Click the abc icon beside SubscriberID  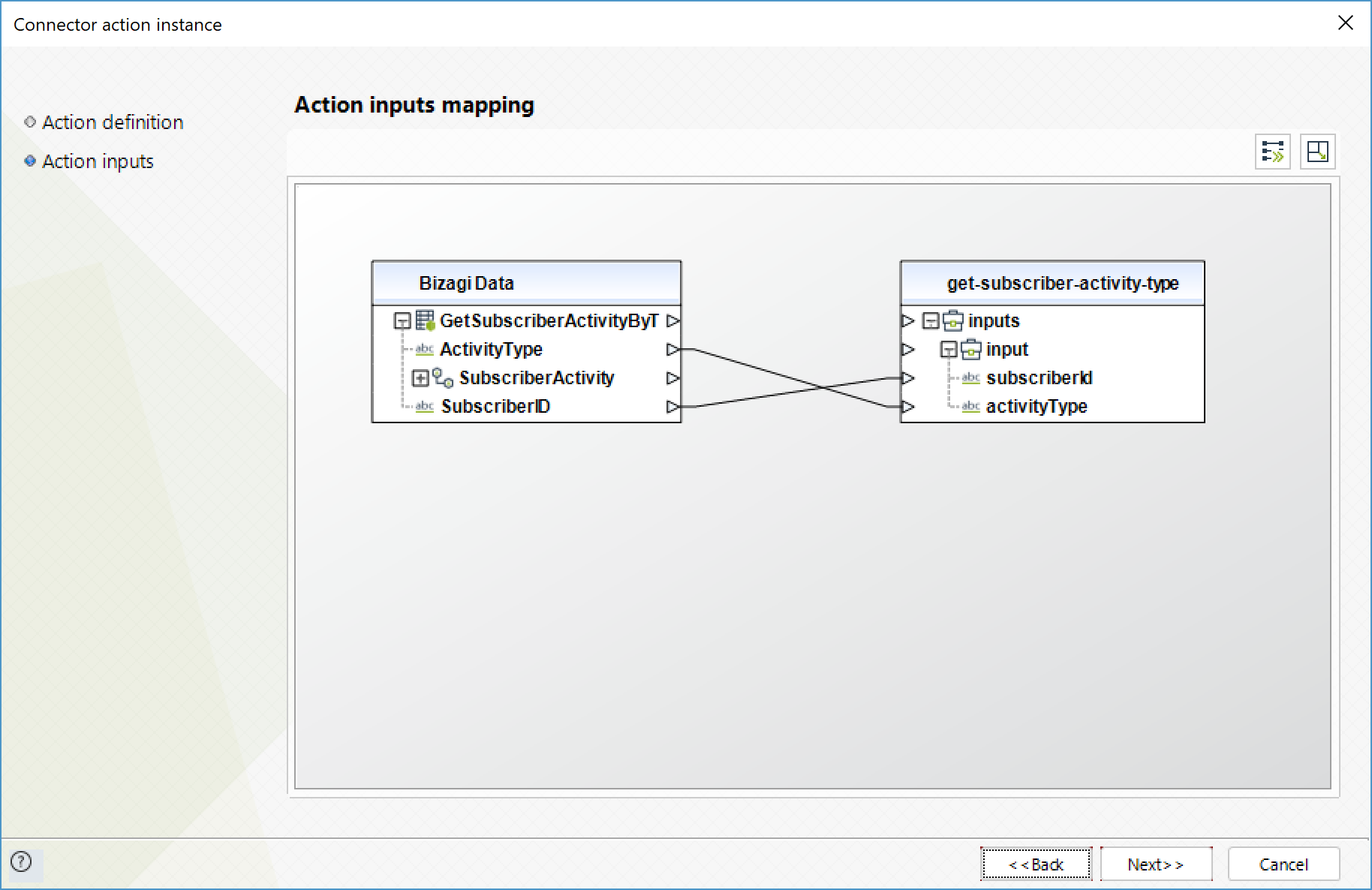click(425, 407)
